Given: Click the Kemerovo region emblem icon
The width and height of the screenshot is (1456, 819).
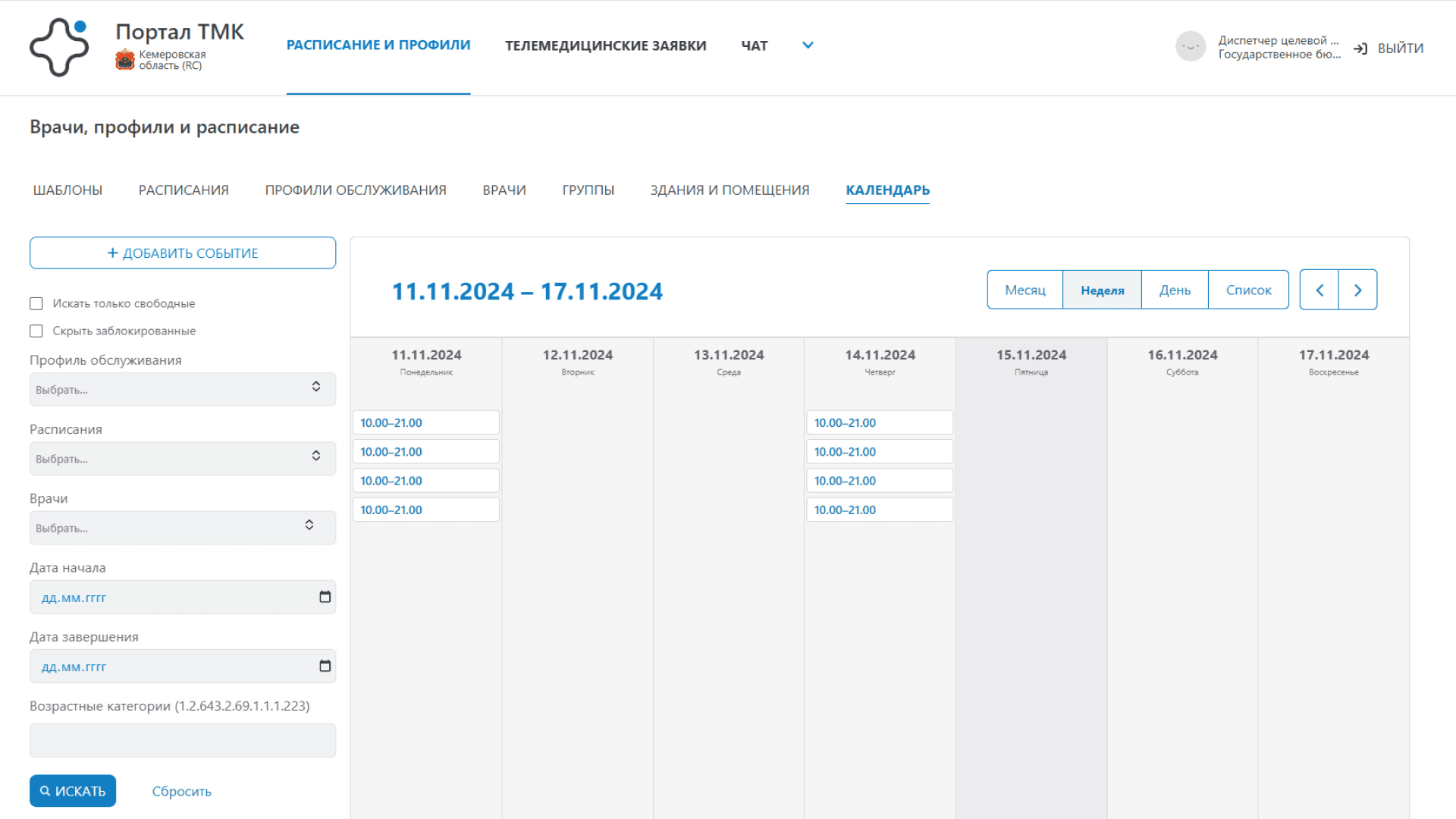Looking at the screenshot, I should (124, 60).
